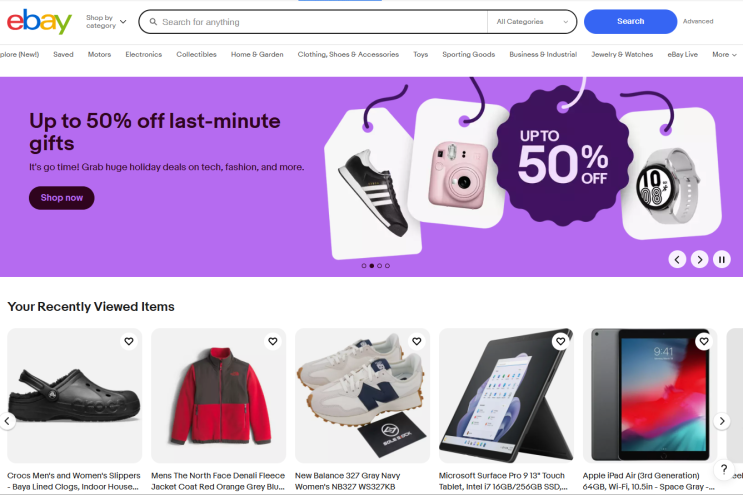
Task: Pause the banner carousel
Action: coord(722,259)
